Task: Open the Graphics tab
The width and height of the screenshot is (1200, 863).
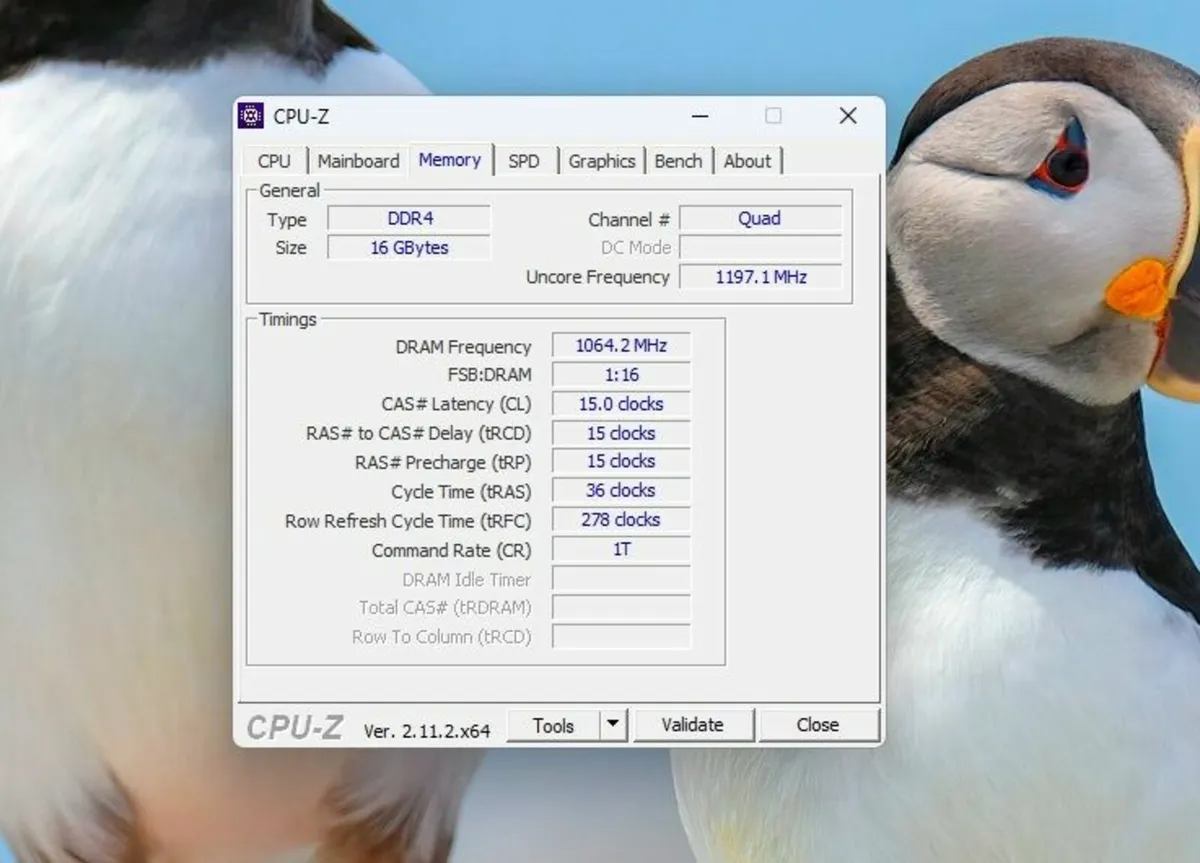Action: [x=602, y=161]
